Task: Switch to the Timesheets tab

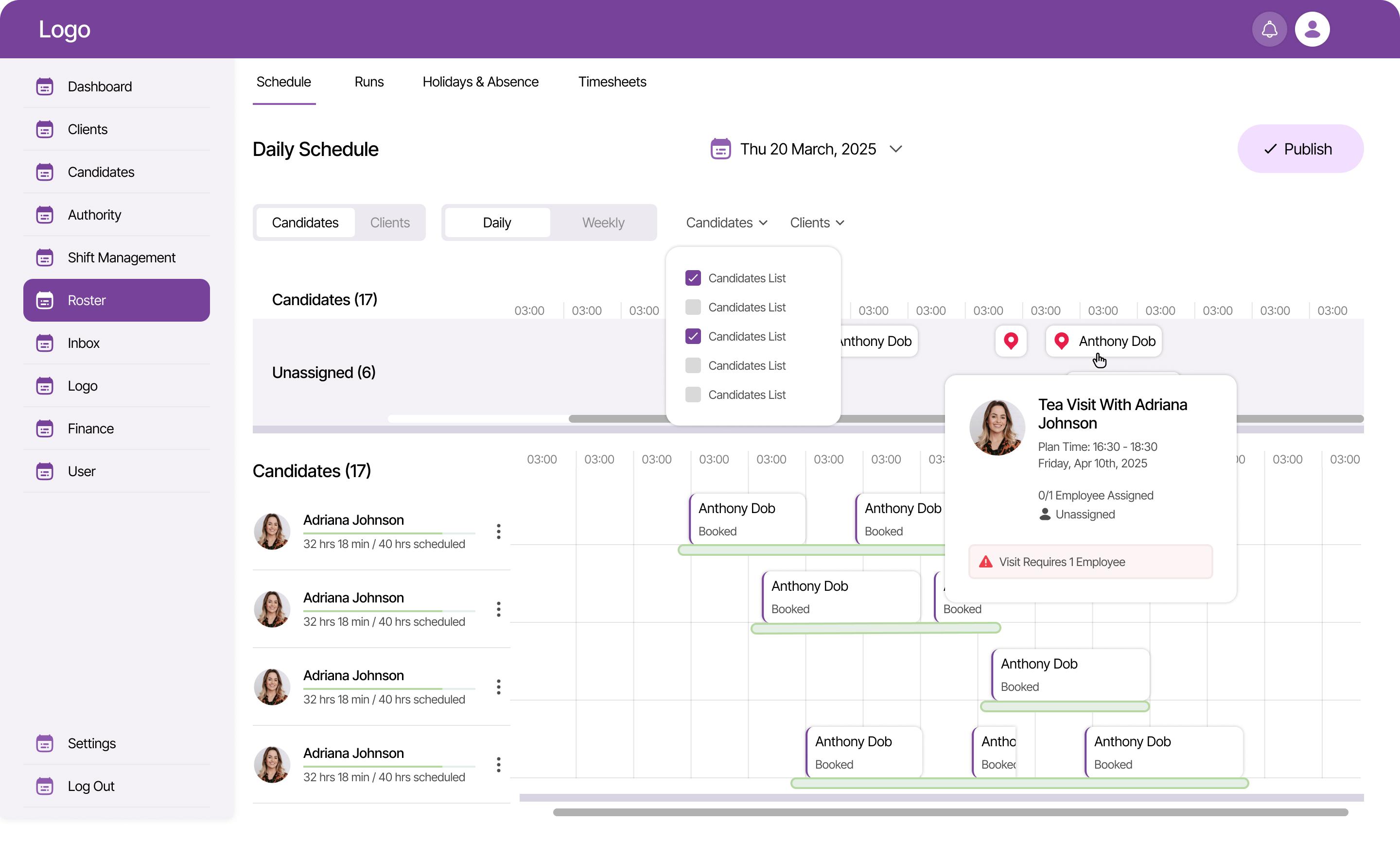Action: coord(612,81)
